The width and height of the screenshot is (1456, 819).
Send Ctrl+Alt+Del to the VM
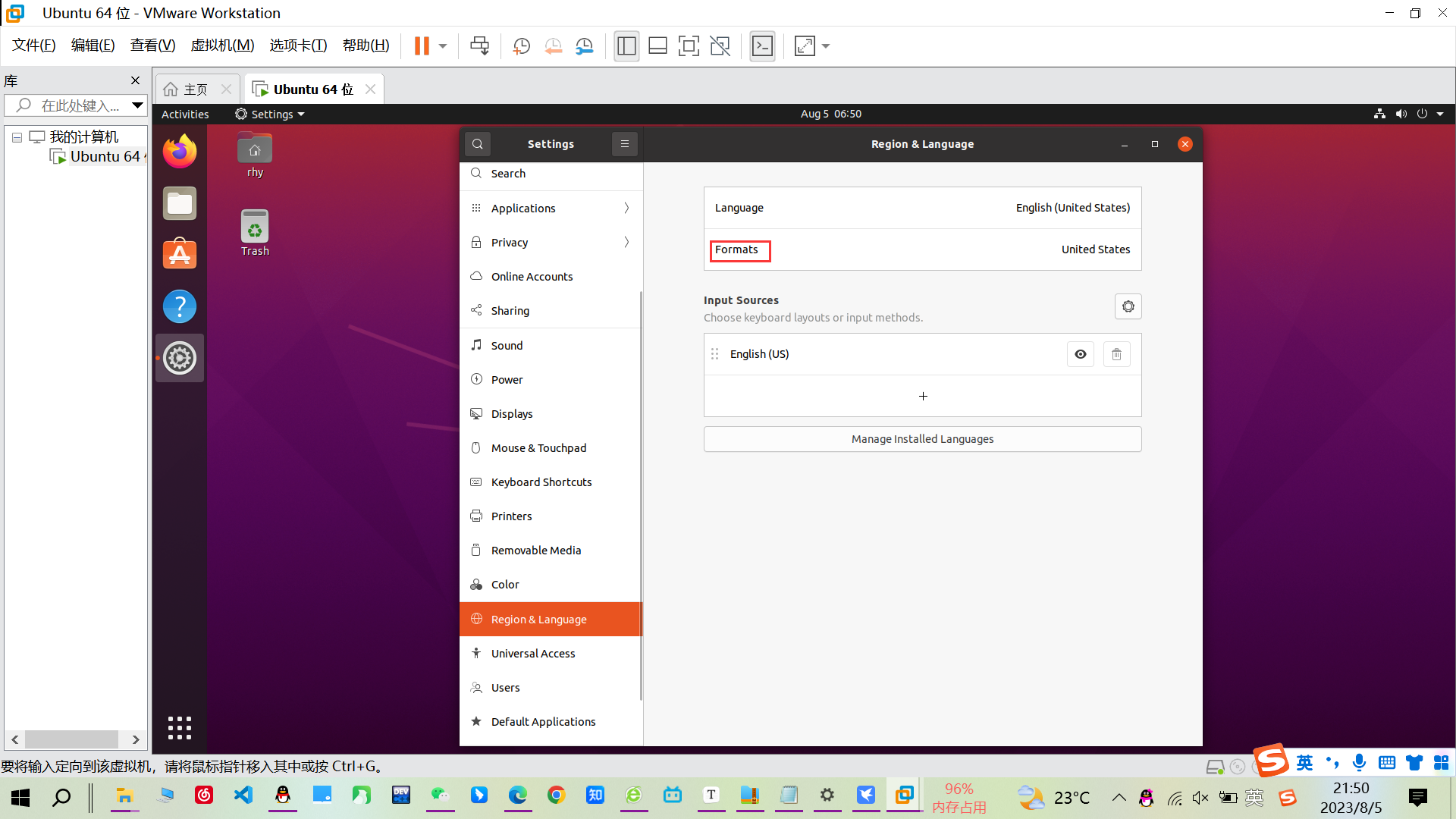point(479,45)
